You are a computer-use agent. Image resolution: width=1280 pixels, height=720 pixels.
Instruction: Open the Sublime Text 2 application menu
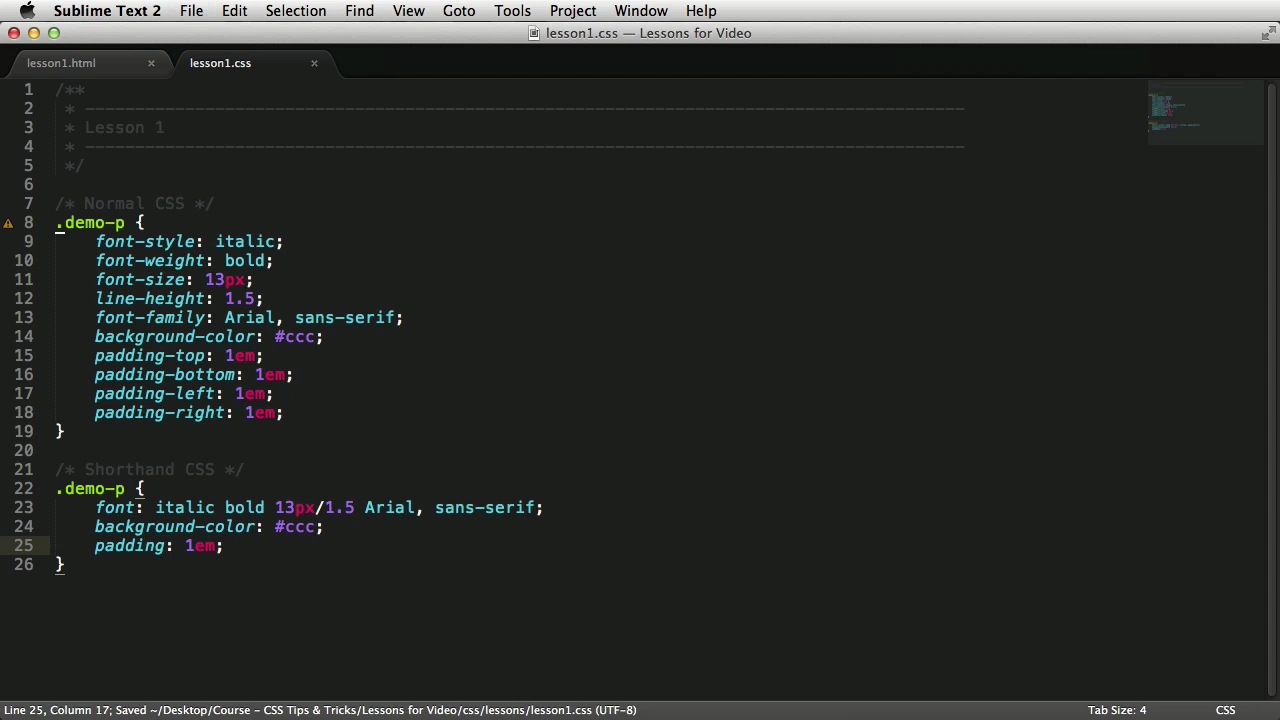click(107, 11)
